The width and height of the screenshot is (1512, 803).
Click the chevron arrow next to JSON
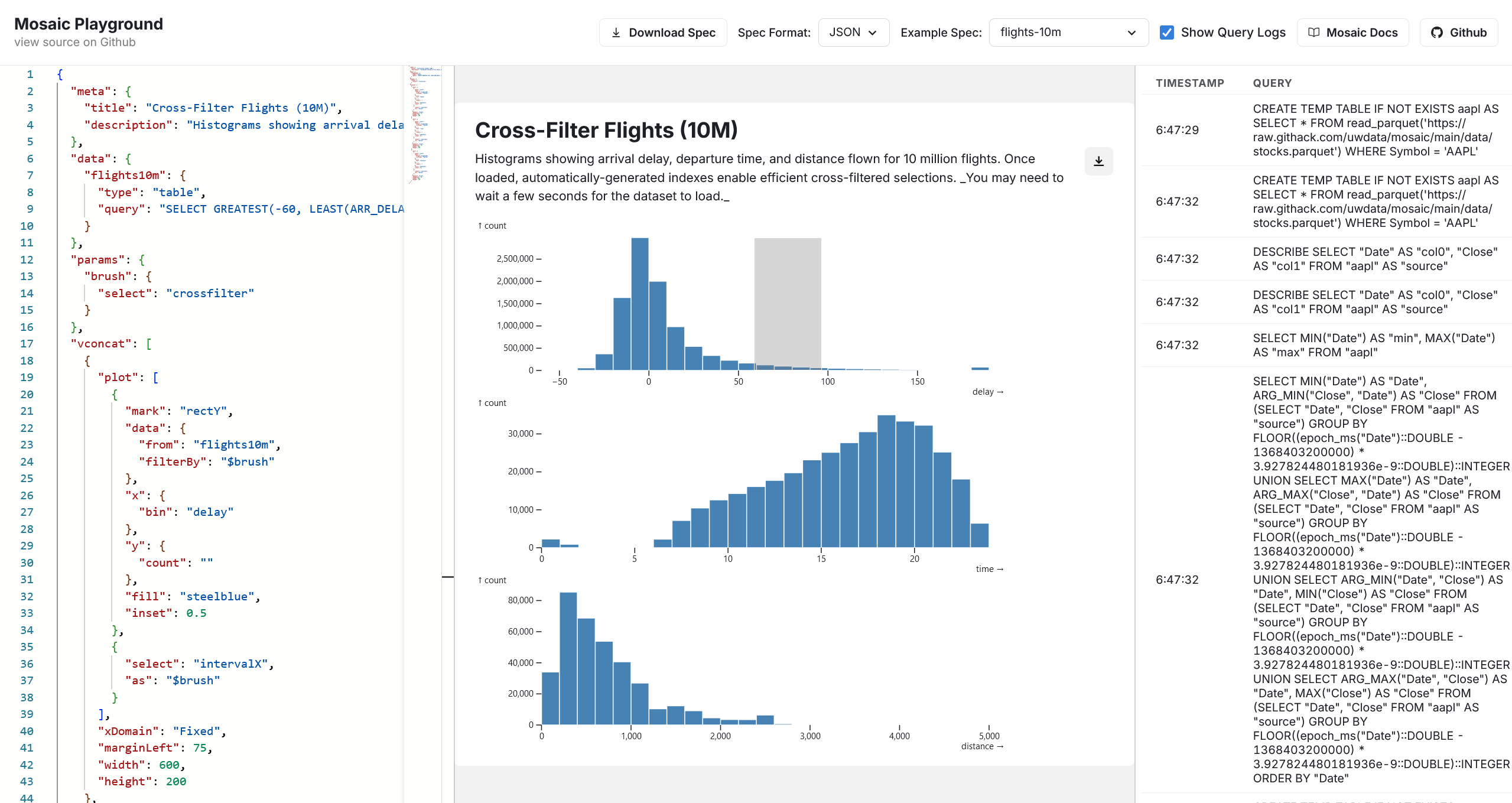pos(873,32)
